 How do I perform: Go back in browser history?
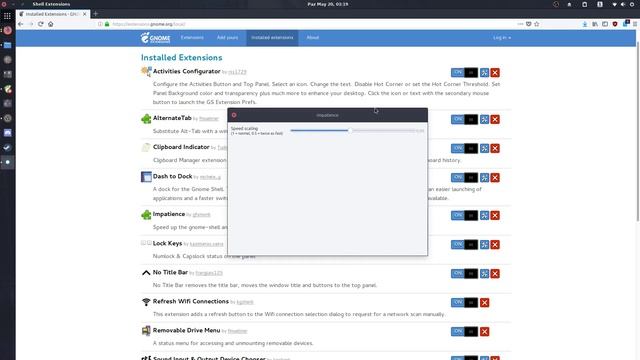click(x=20, y=24)
